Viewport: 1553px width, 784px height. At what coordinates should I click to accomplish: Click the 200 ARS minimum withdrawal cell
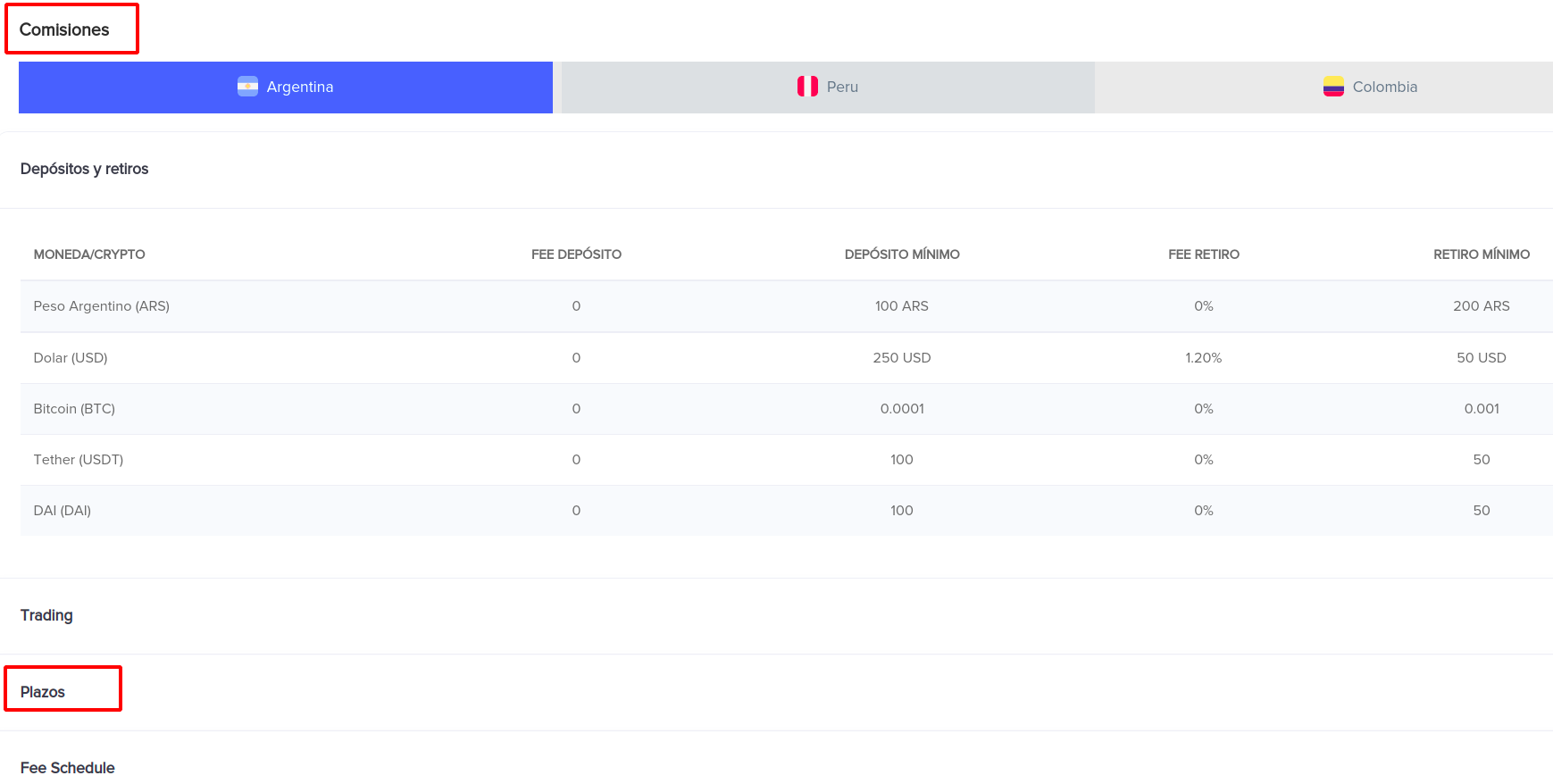(1482, 306)
